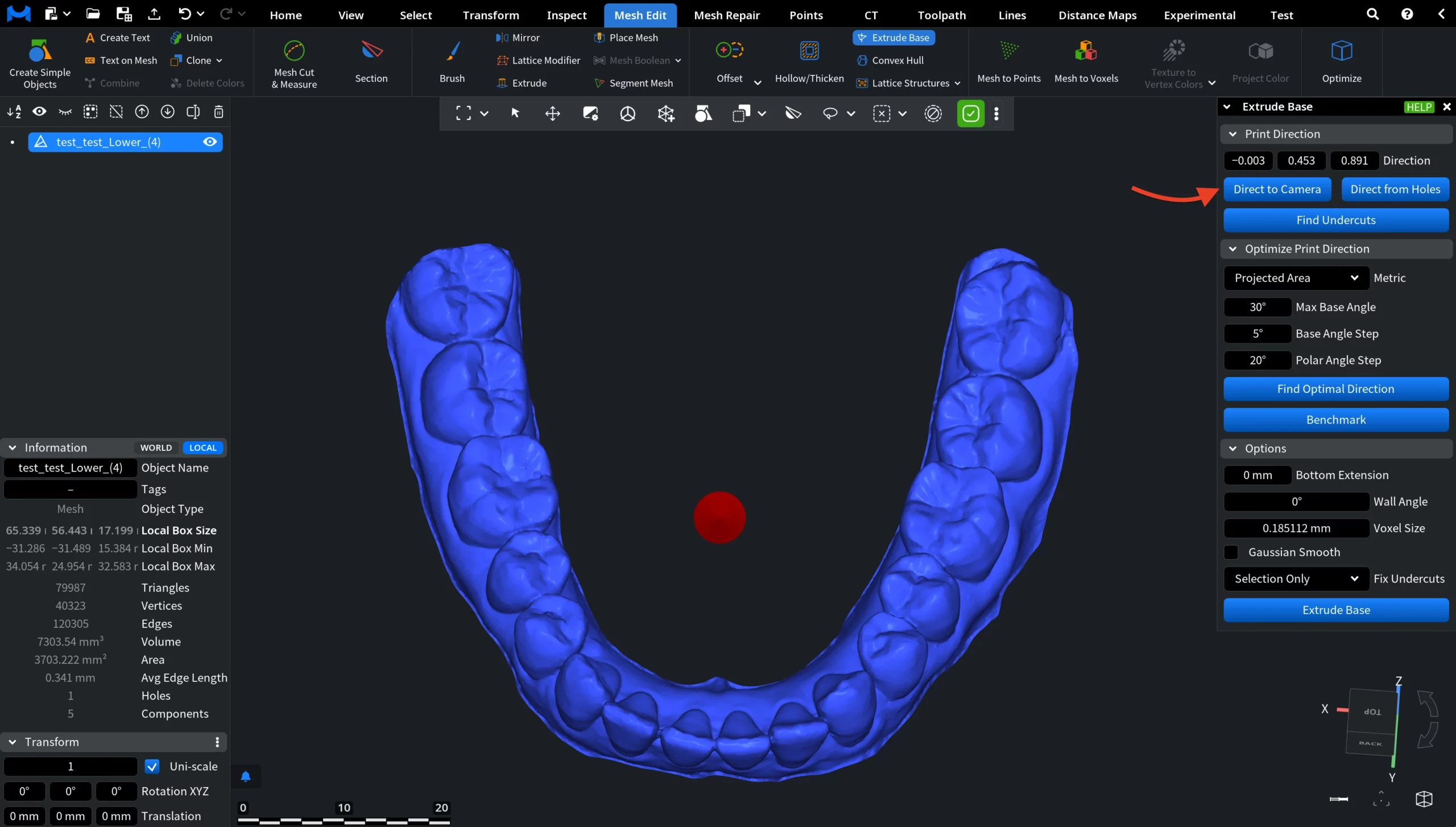Switch to the Mesh Repair tab

point(726,15)
